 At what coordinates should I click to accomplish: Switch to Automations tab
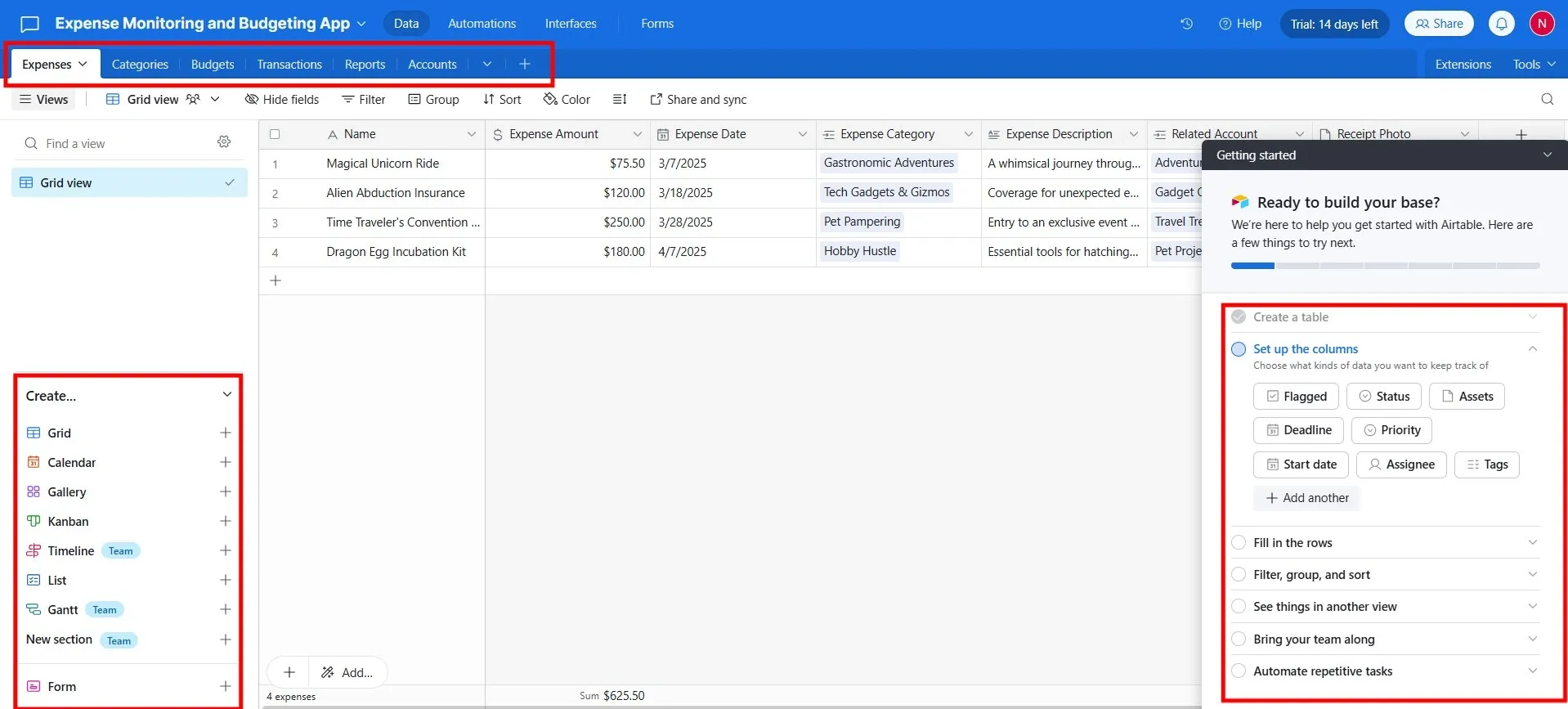[482, 24]
